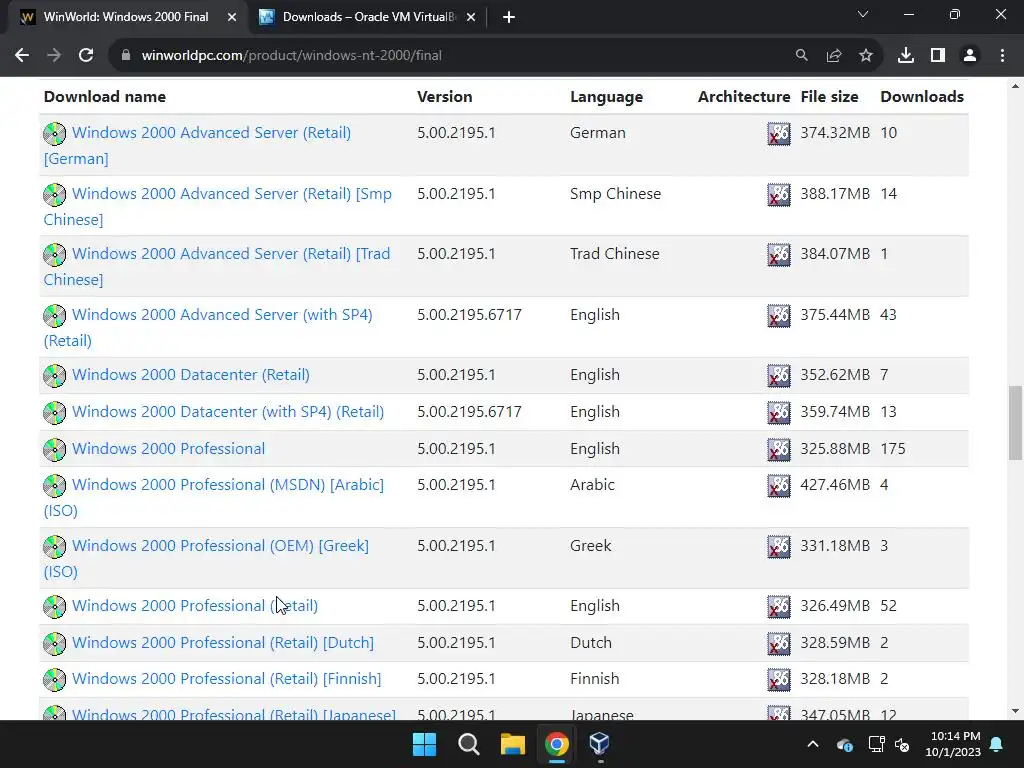1024x768 pixels.
Task: Click disc icon for Datacenter (Retail) row
Action: pos(55,376)
